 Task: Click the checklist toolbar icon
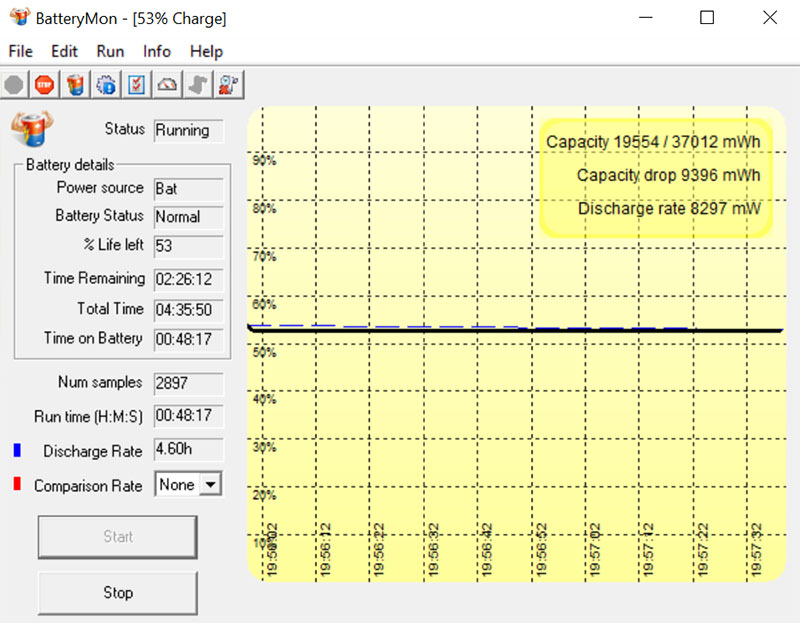(137, 85)
